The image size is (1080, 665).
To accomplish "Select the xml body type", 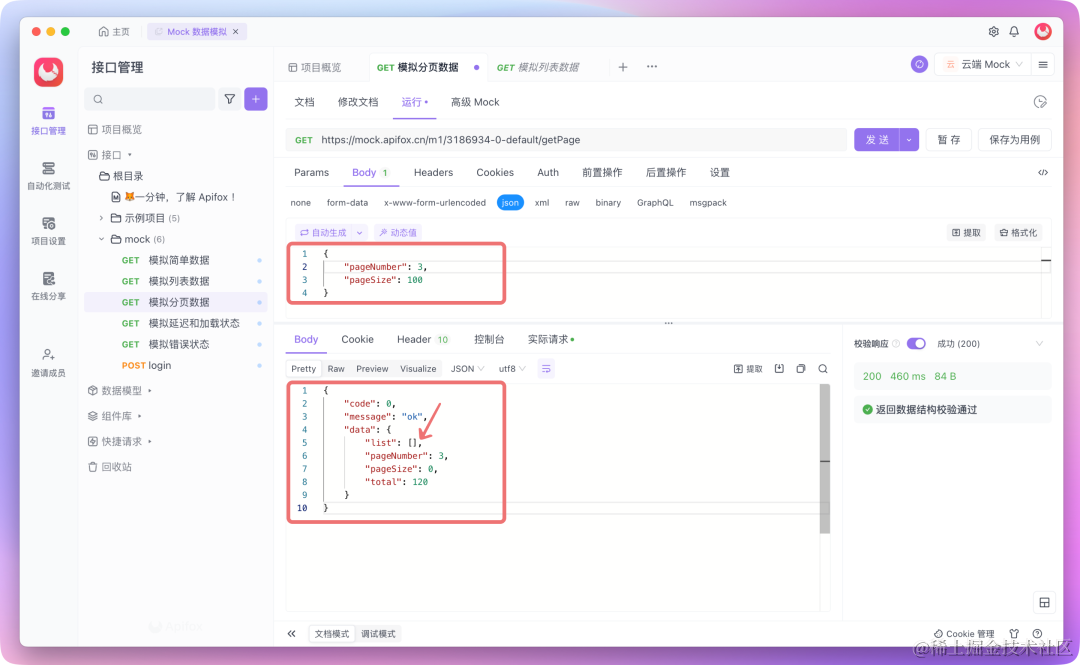I will 542,203.
